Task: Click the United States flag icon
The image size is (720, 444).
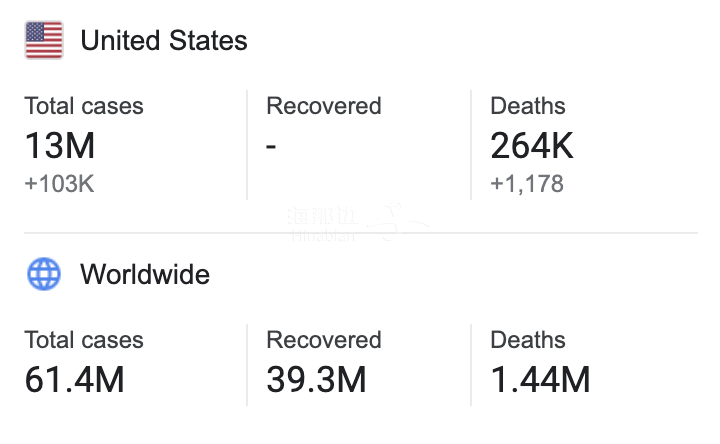Action: click(x=44, y=41)
